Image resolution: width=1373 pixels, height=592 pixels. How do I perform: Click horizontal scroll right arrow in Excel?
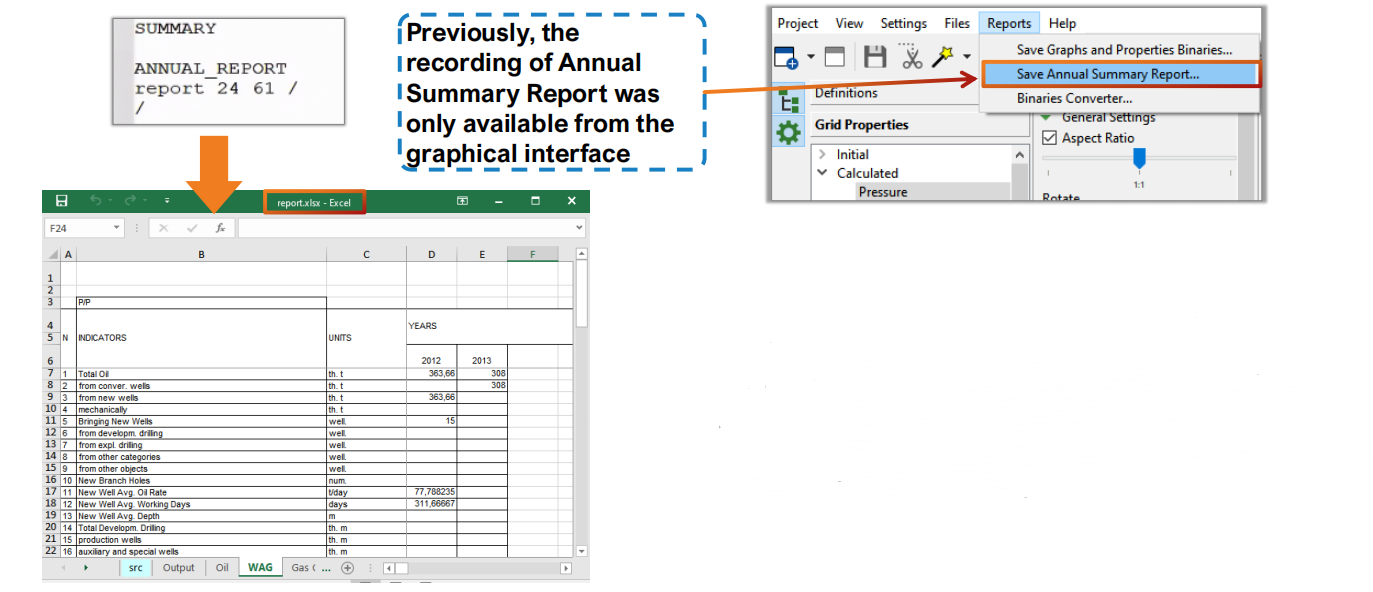565,568
